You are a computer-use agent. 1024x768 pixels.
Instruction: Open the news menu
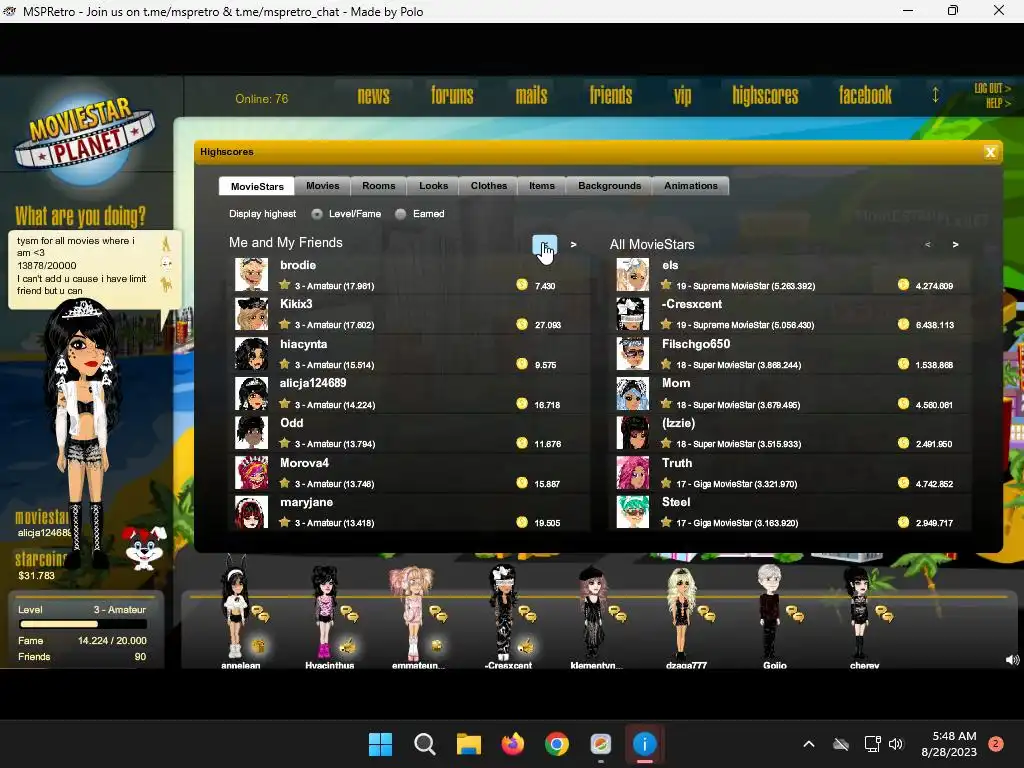pos(374,95)
